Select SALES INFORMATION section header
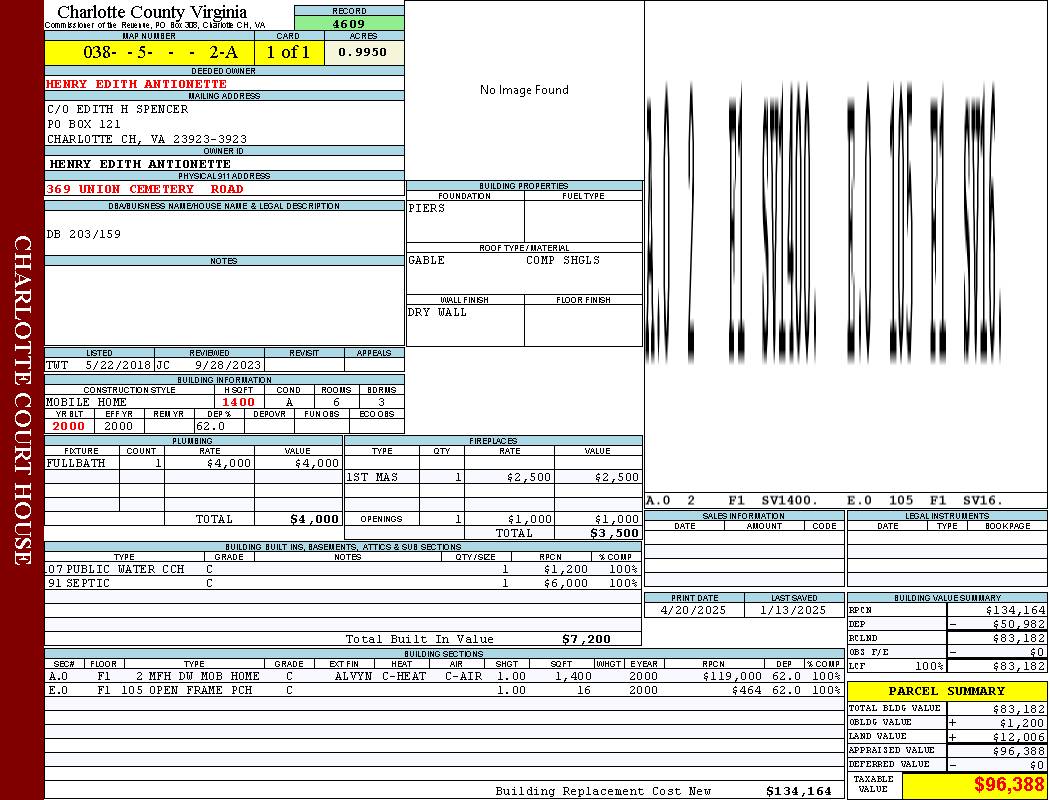The width and height of the screenshot is (1050, 800). [743, 515]
